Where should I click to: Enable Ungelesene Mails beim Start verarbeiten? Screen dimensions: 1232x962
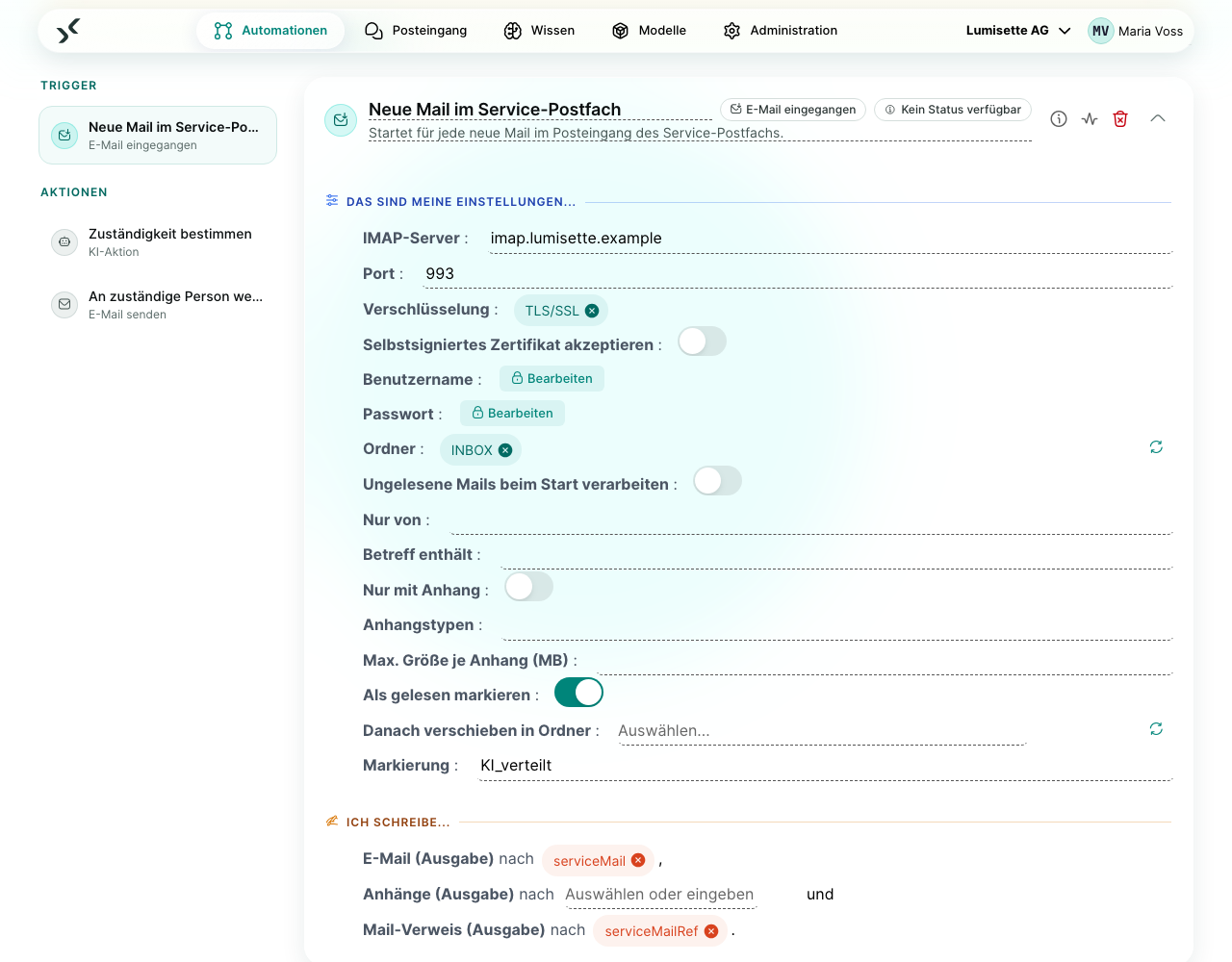point(718,481)
